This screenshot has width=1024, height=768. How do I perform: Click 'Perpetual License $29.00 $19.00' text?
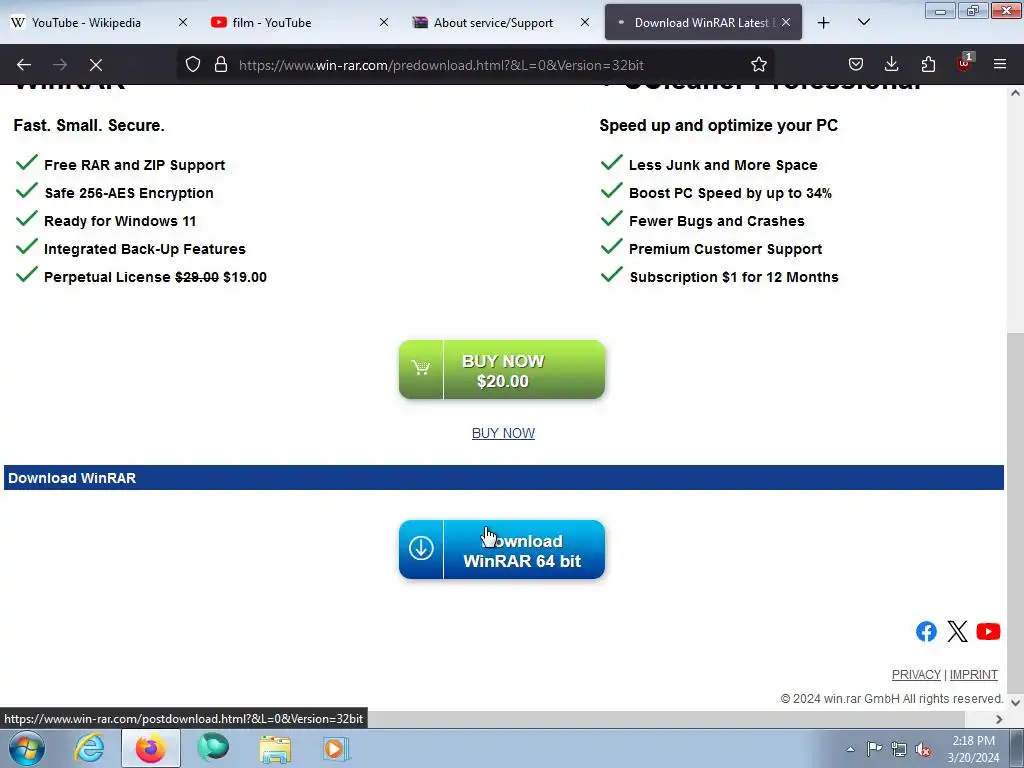pos(155,277)
